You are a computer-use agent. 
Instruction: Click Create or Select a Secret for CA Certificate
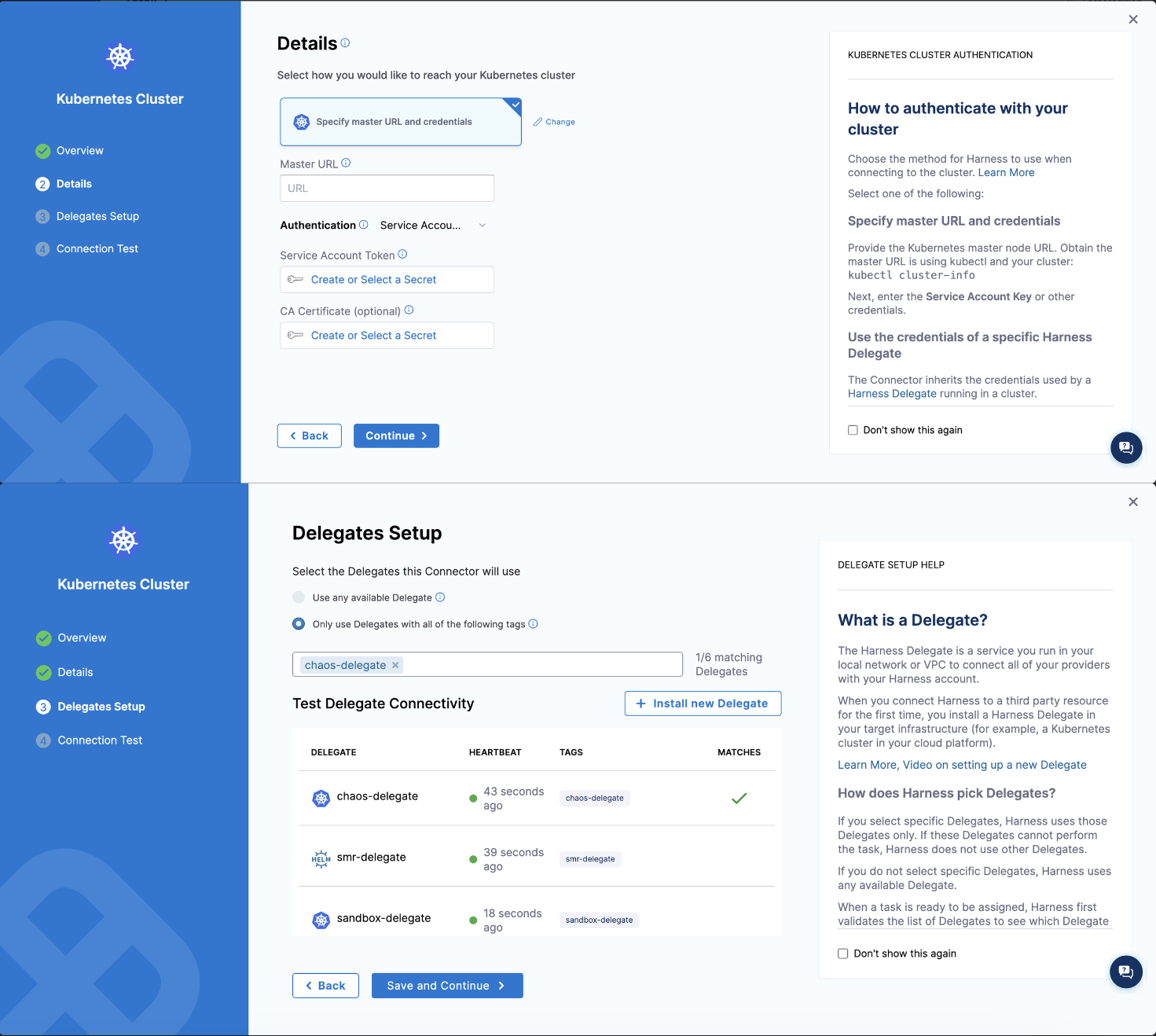coord(373,336)
